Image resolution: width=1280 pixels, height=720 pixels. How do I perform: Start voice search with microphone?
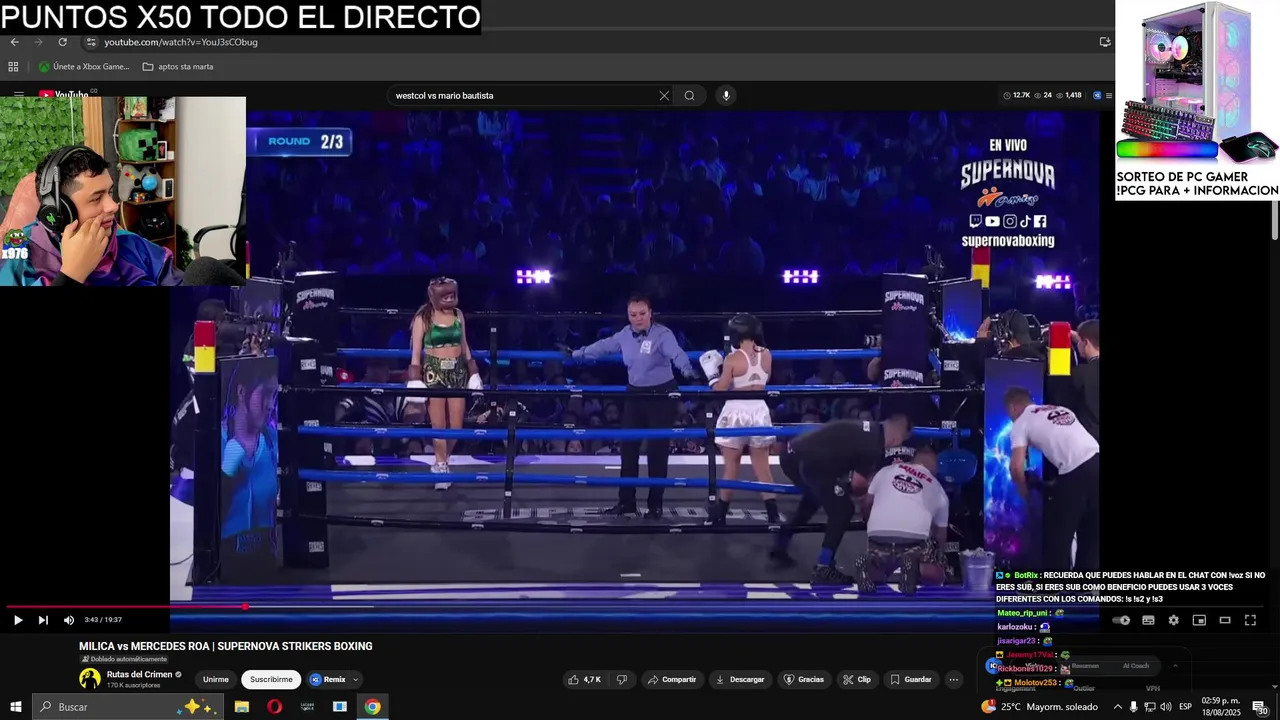coord(726,96)
